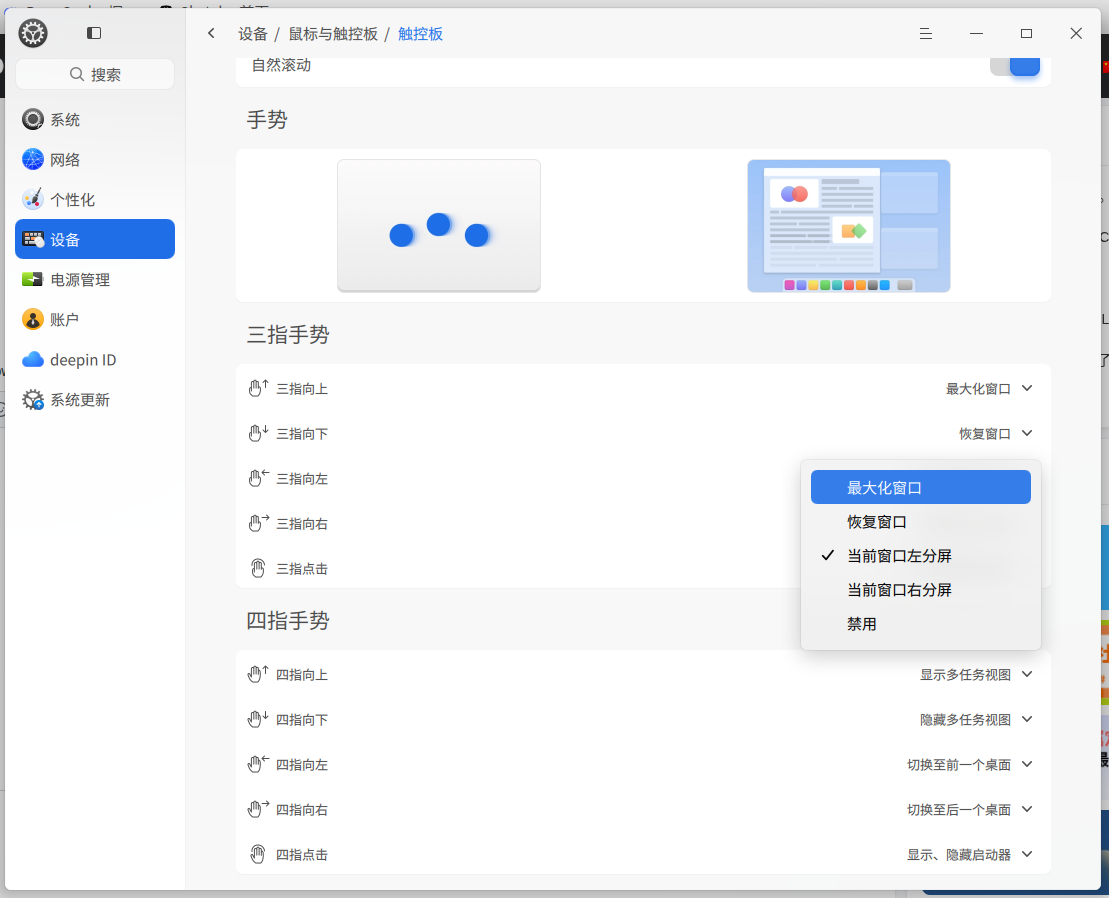
Task: Click the 三指向上 hand gesture icon
Action: click(x=258, y=388)
